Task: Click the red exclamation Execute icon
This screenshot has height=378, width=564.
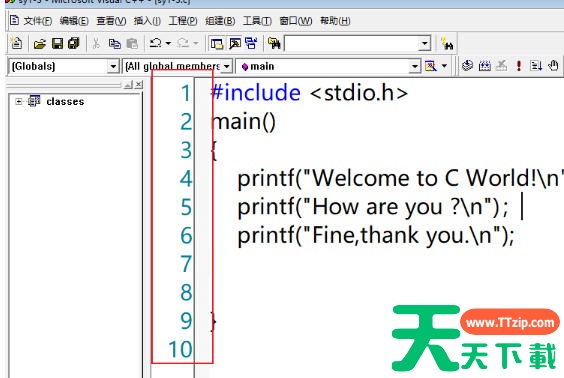Action: (518, 66)
